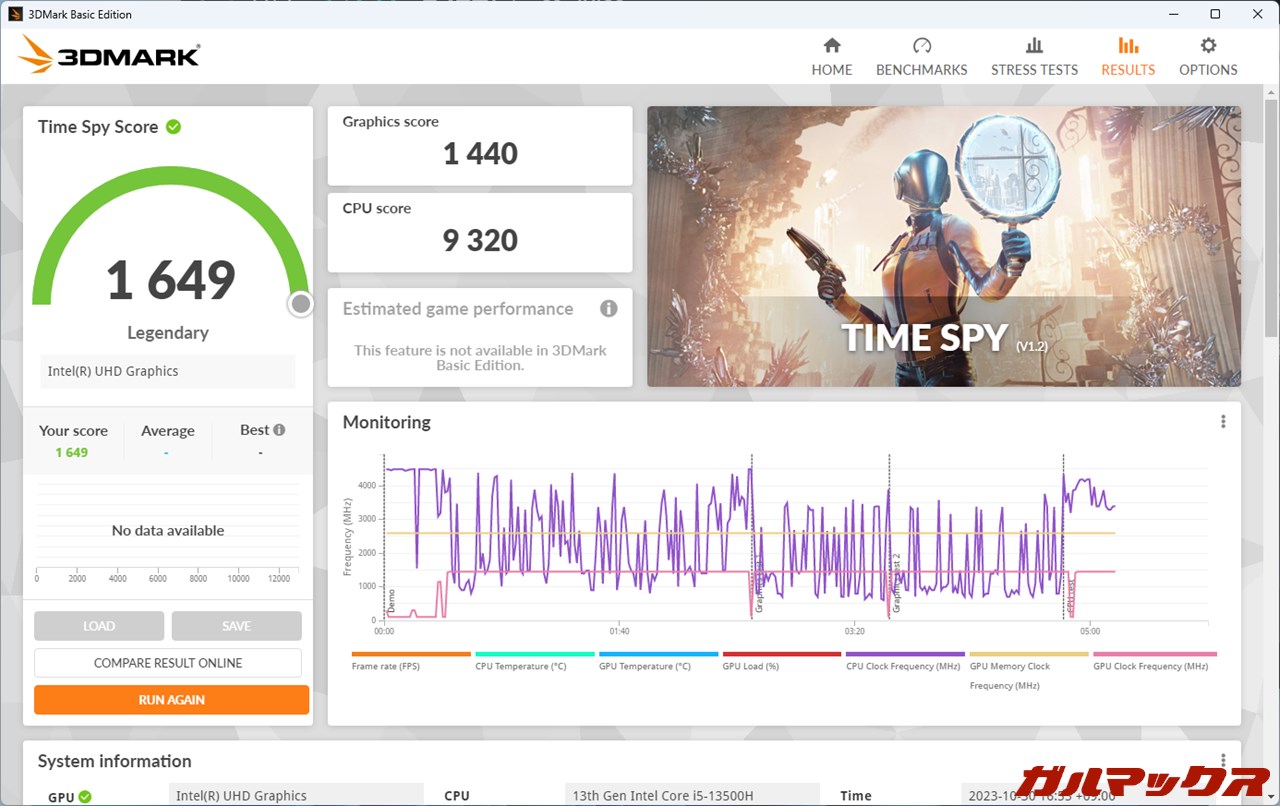The image size is (1280, 806).
Task: Open the Home tab house icon
Action: (x=831, y=46)
